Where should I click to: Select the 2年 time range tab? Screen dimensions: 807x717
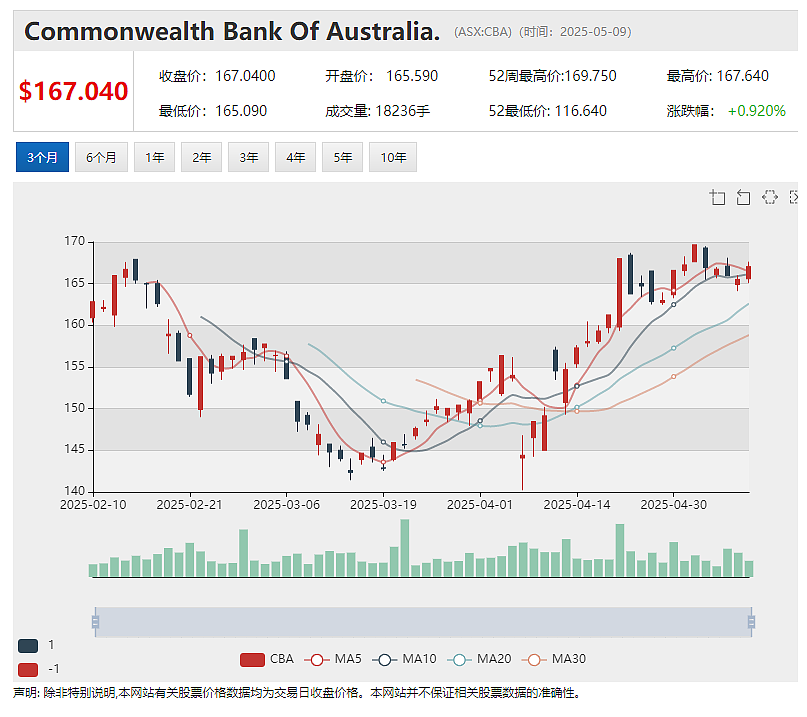pyautogui.click(x=201, y=157)
